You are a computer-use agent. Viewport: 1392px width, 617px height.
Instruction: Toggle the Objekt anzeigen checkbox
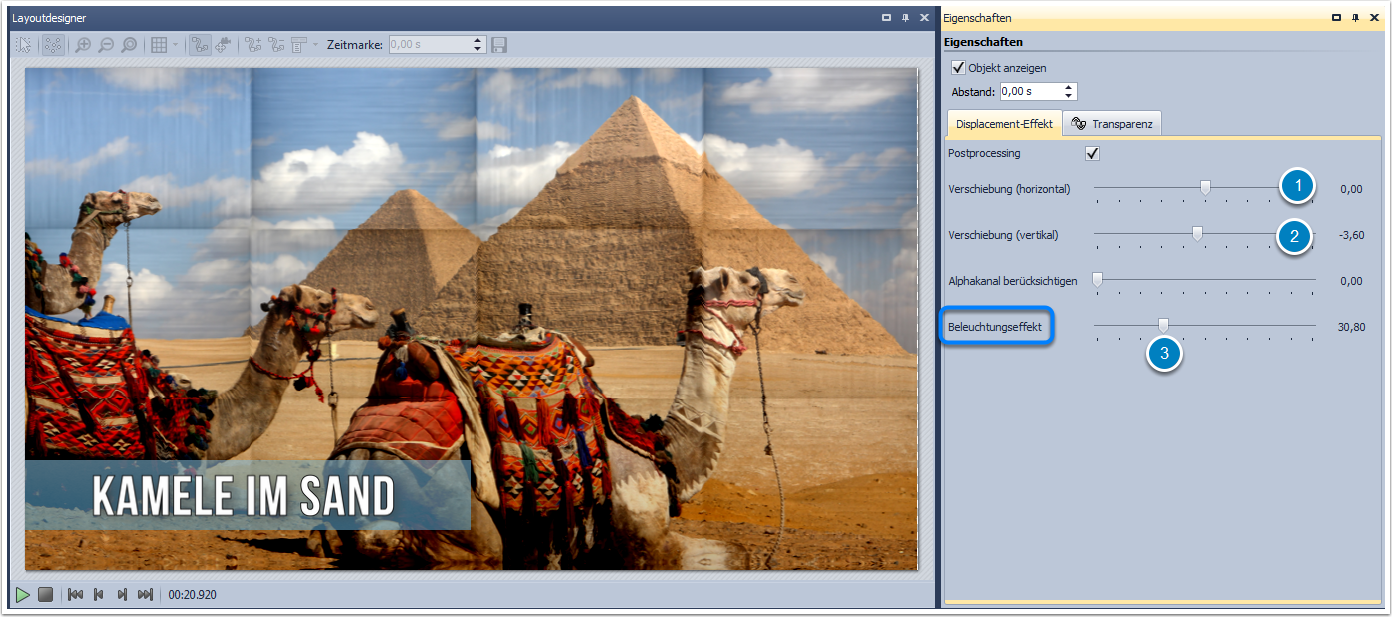click(958, 68)
